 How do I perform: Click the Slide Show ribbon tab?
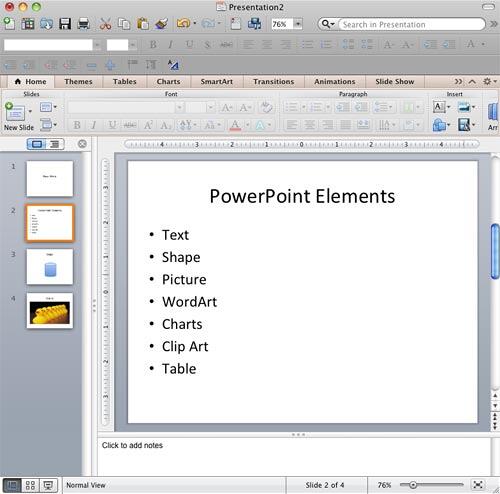pyautogui.click(x=395, y=81)
